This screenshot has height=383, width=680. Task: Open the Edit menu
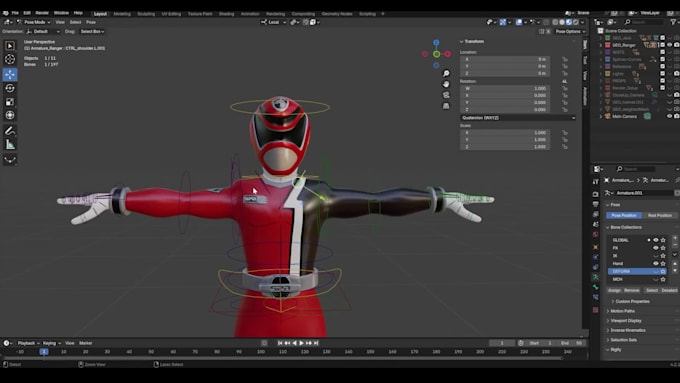(x=27, y=13)
